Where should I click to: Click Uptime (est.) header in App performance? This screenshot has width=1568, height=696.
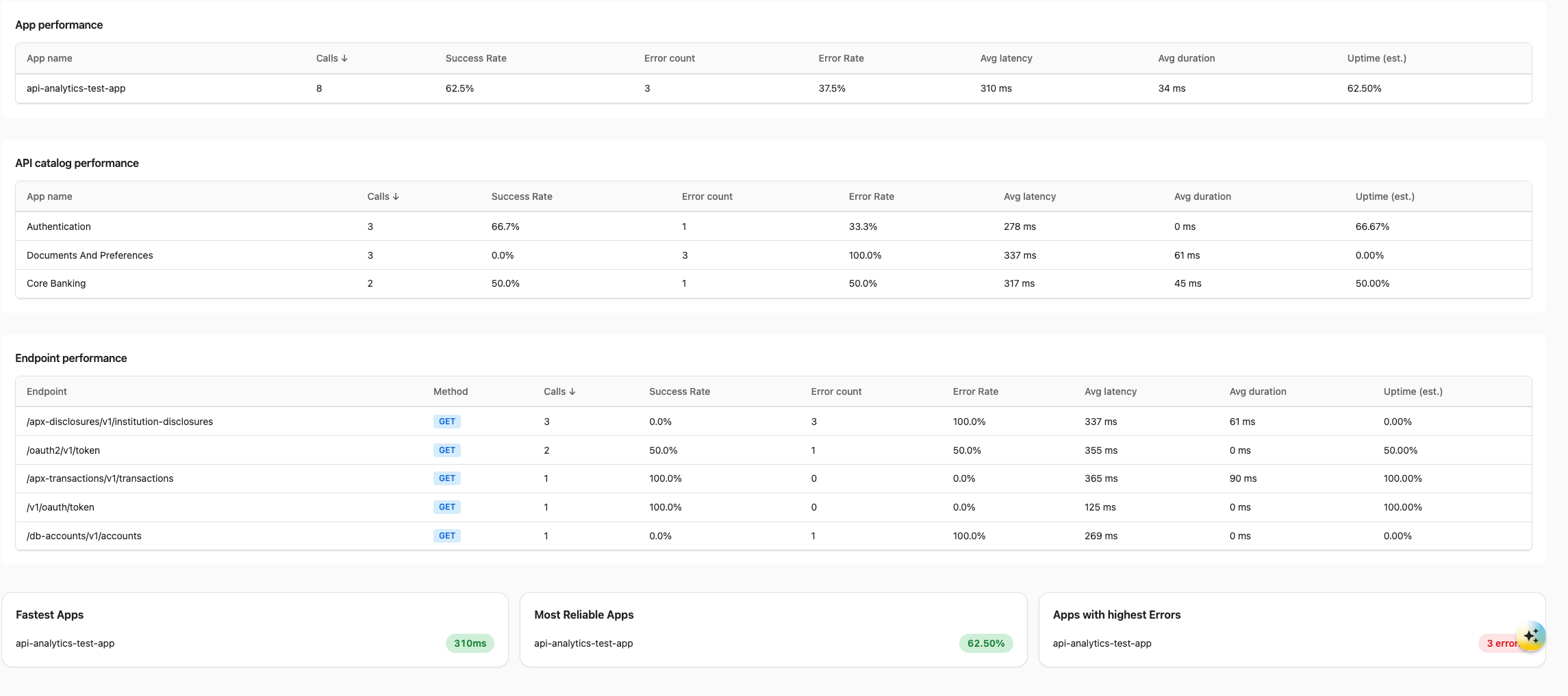click(x=1376, y=58)
